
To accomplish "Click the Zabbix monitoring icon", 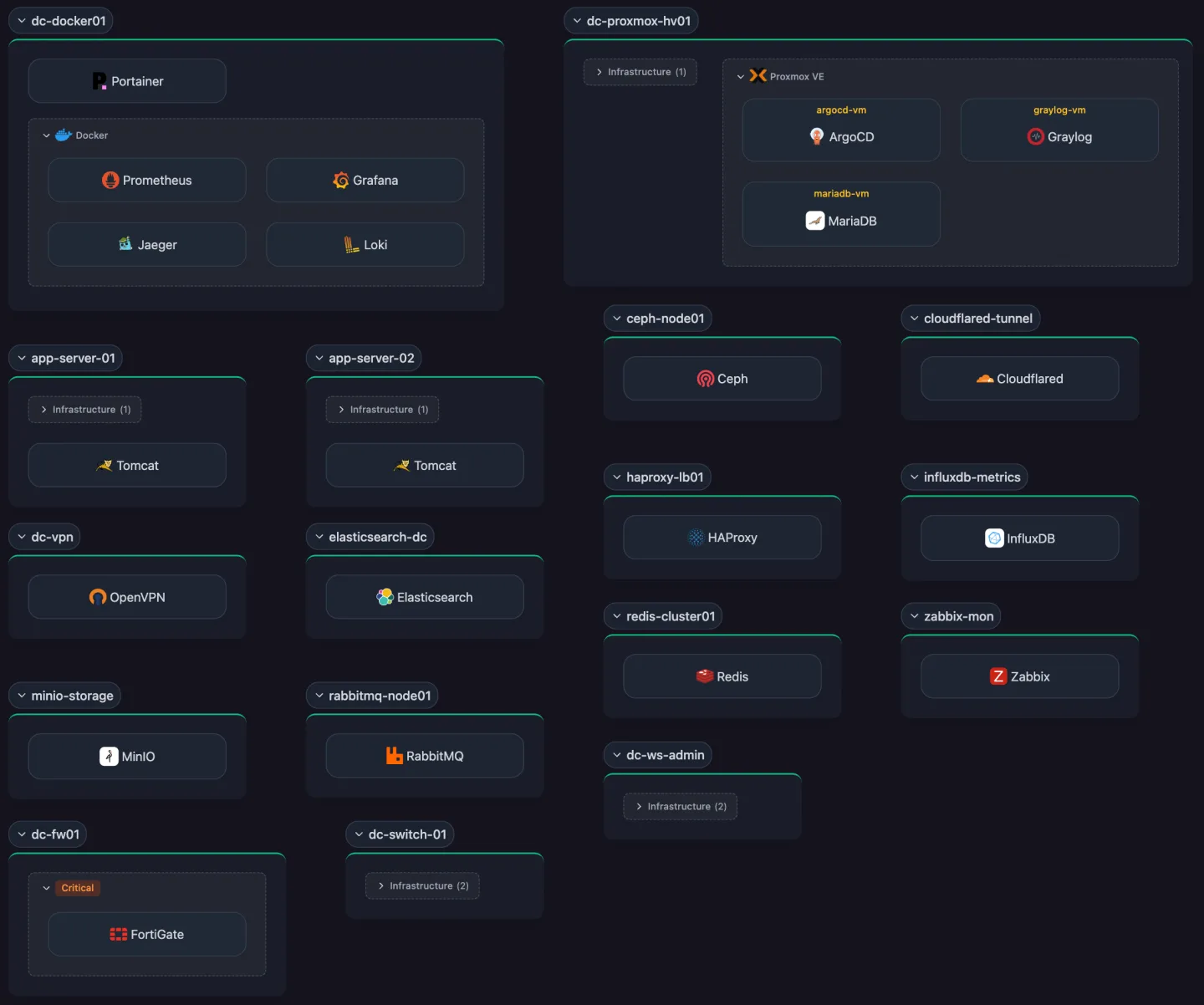I will 998,676.
